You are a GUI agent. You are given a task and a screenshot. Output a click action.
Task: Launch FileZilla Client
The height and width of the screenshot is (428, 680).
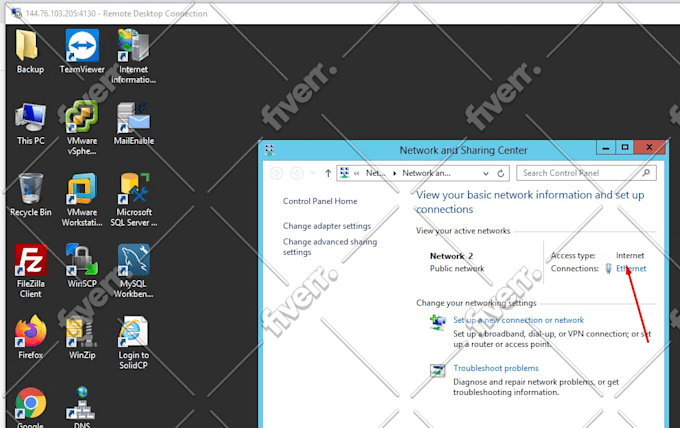tap(30, 271)
